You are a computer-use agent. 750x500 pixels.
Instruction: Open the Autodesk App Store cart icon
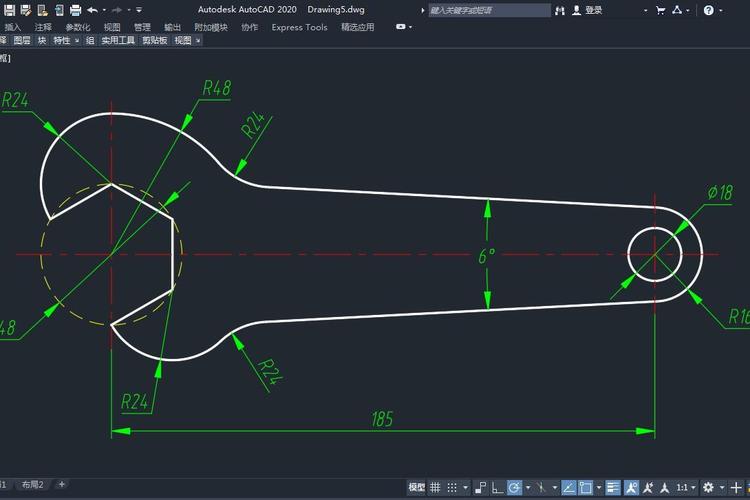[x=658, y=10]
